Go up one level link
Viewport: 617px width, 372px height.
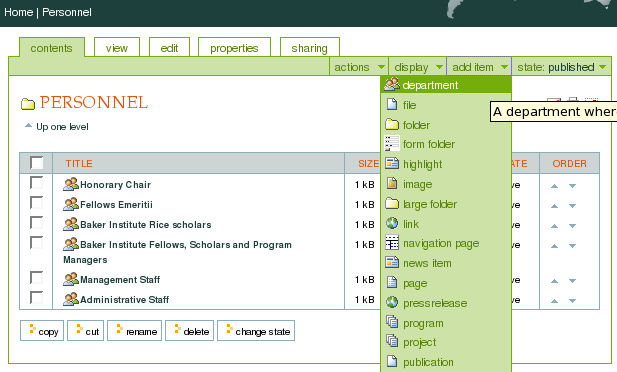62,127
